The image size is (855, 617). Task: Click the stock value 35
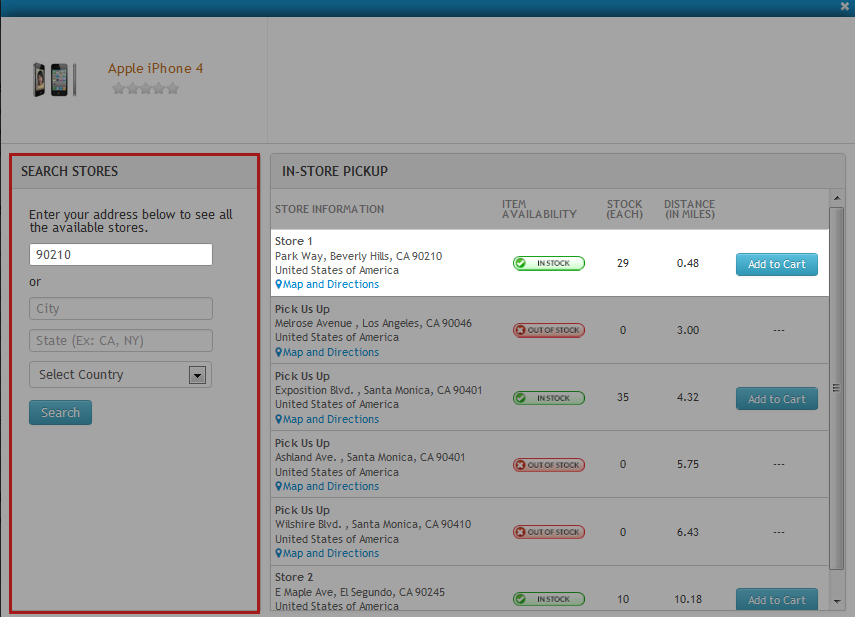[x=623, y=398]
